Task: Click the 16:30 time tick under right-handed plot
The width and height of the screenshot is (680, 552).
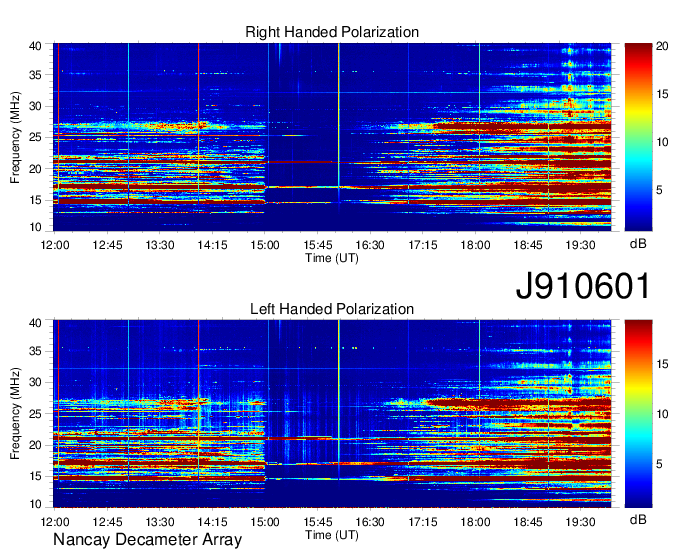Action: 370,245
